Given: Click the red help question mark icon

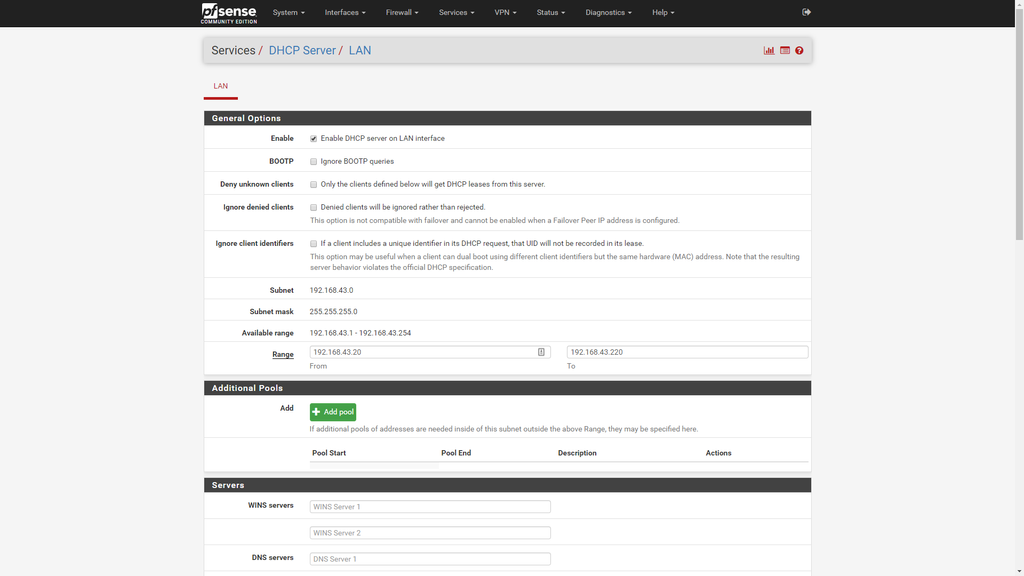Looking at the screenshot, I should (799, 49).
